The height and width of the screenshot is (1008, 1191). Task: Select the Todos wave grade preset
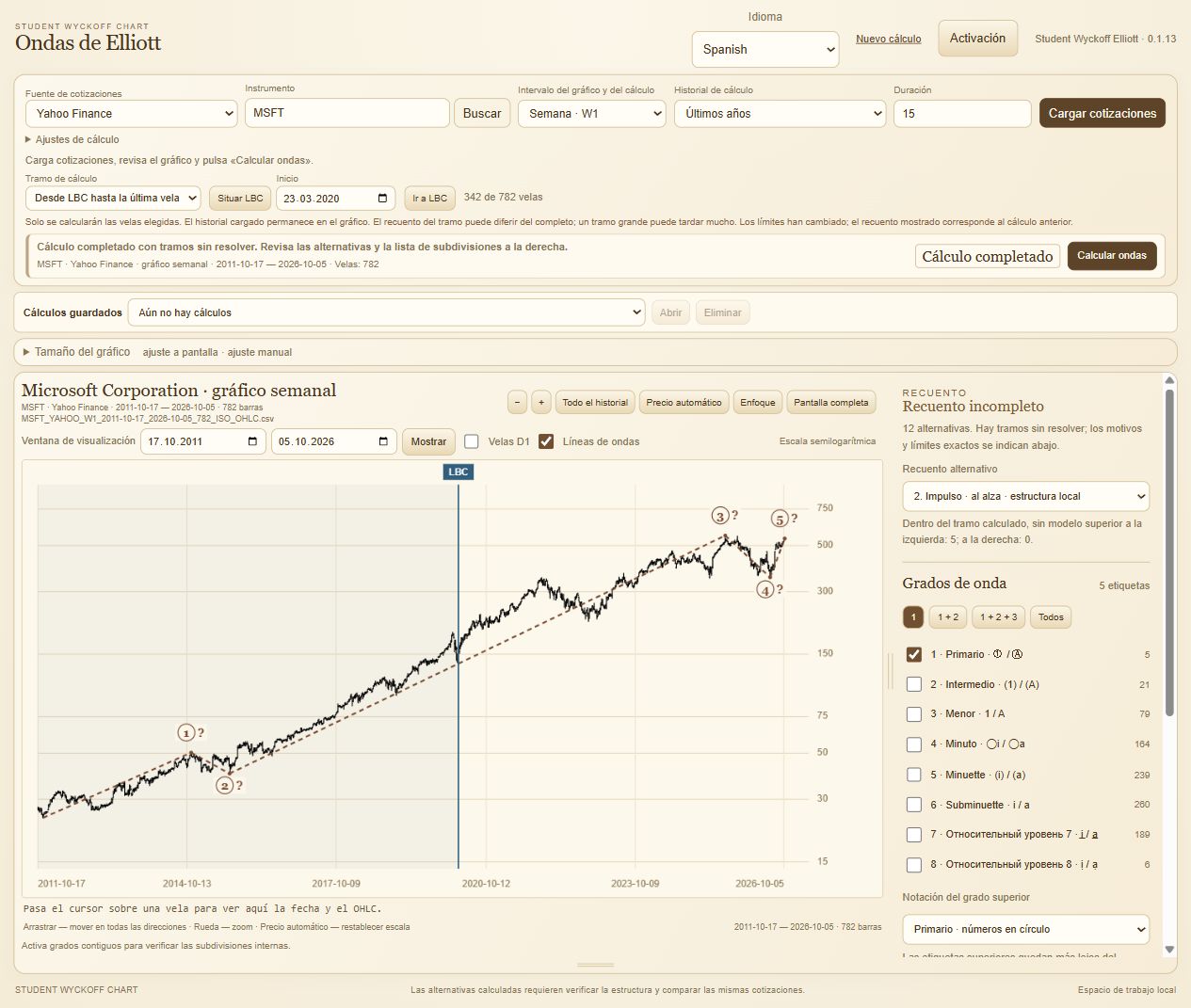click(1051, 617)
